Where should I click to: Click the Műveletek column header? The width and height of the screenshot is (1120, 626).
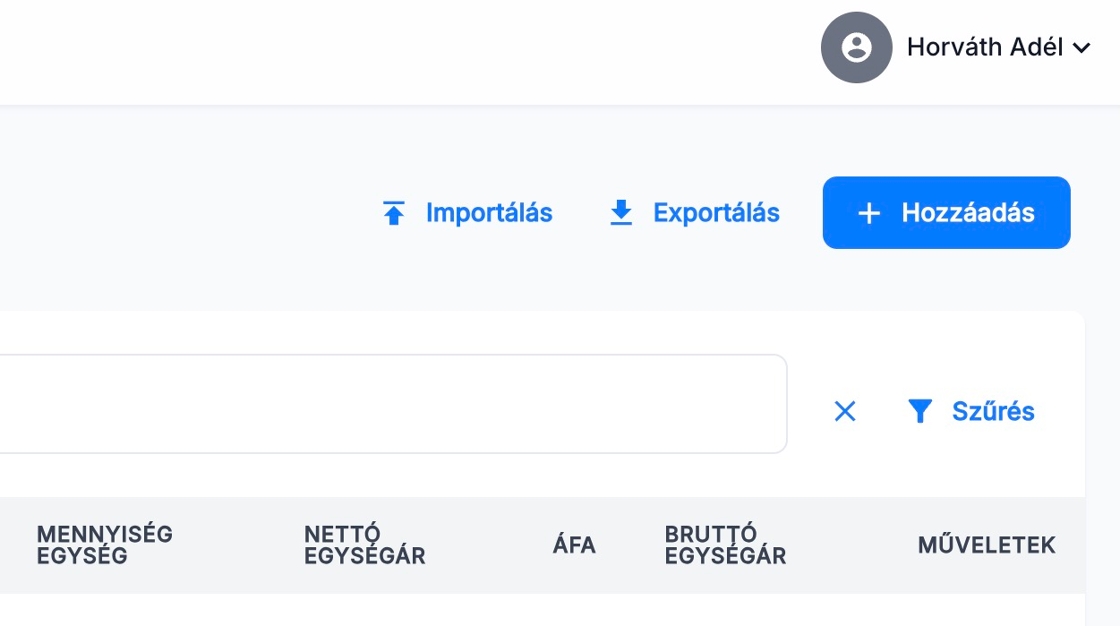986,545
